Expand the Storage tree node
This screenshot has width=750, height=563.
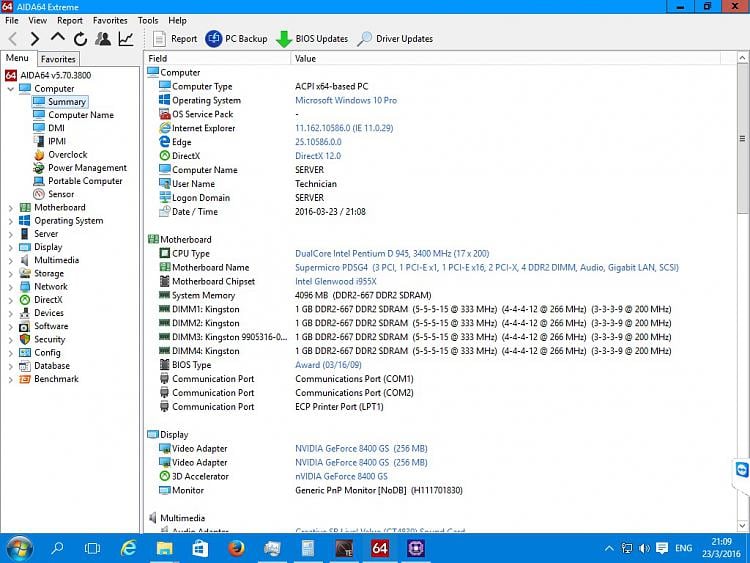point(11,274)
